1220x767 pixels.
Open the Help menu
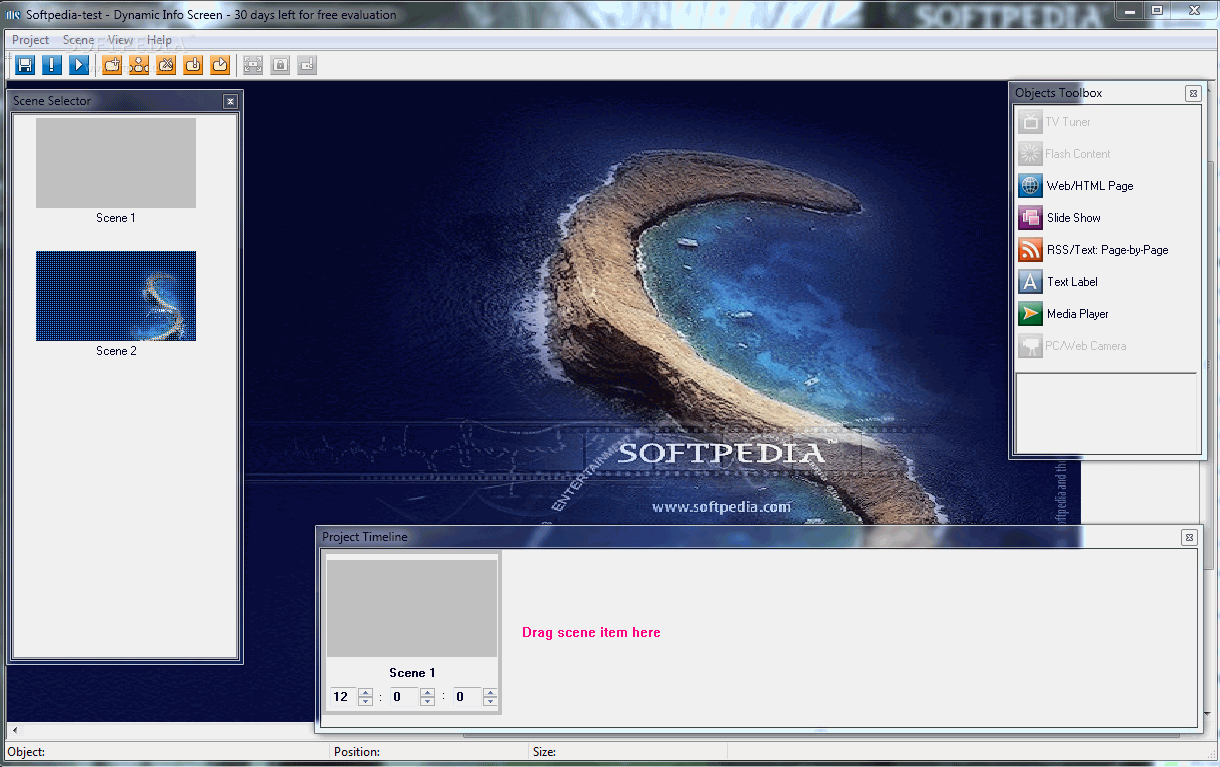coord(160,40)
